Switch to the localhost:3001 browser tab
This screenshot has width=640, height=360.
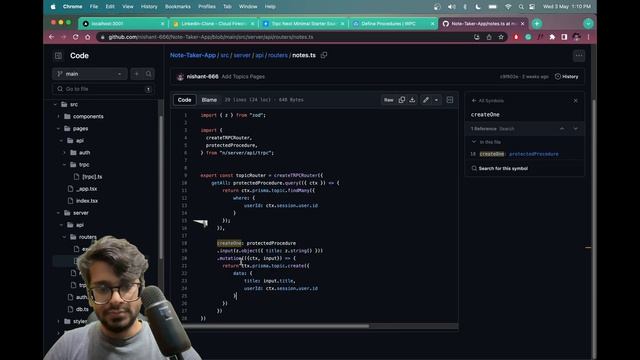point(122,24)
